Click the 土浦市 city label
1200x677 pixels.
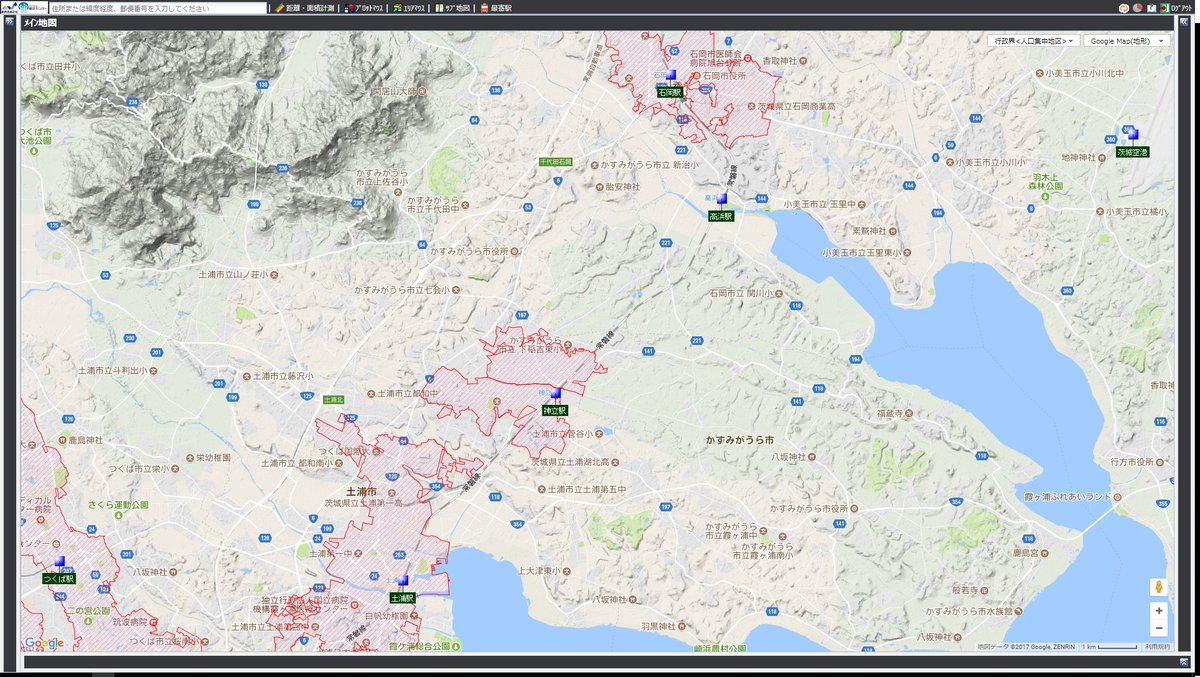pos(360,493)
